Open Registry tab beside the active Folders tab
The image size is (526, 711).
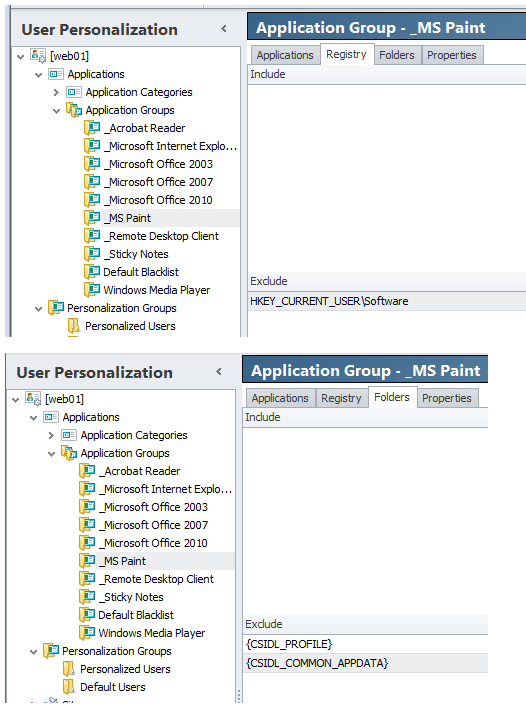click(341, 398)
